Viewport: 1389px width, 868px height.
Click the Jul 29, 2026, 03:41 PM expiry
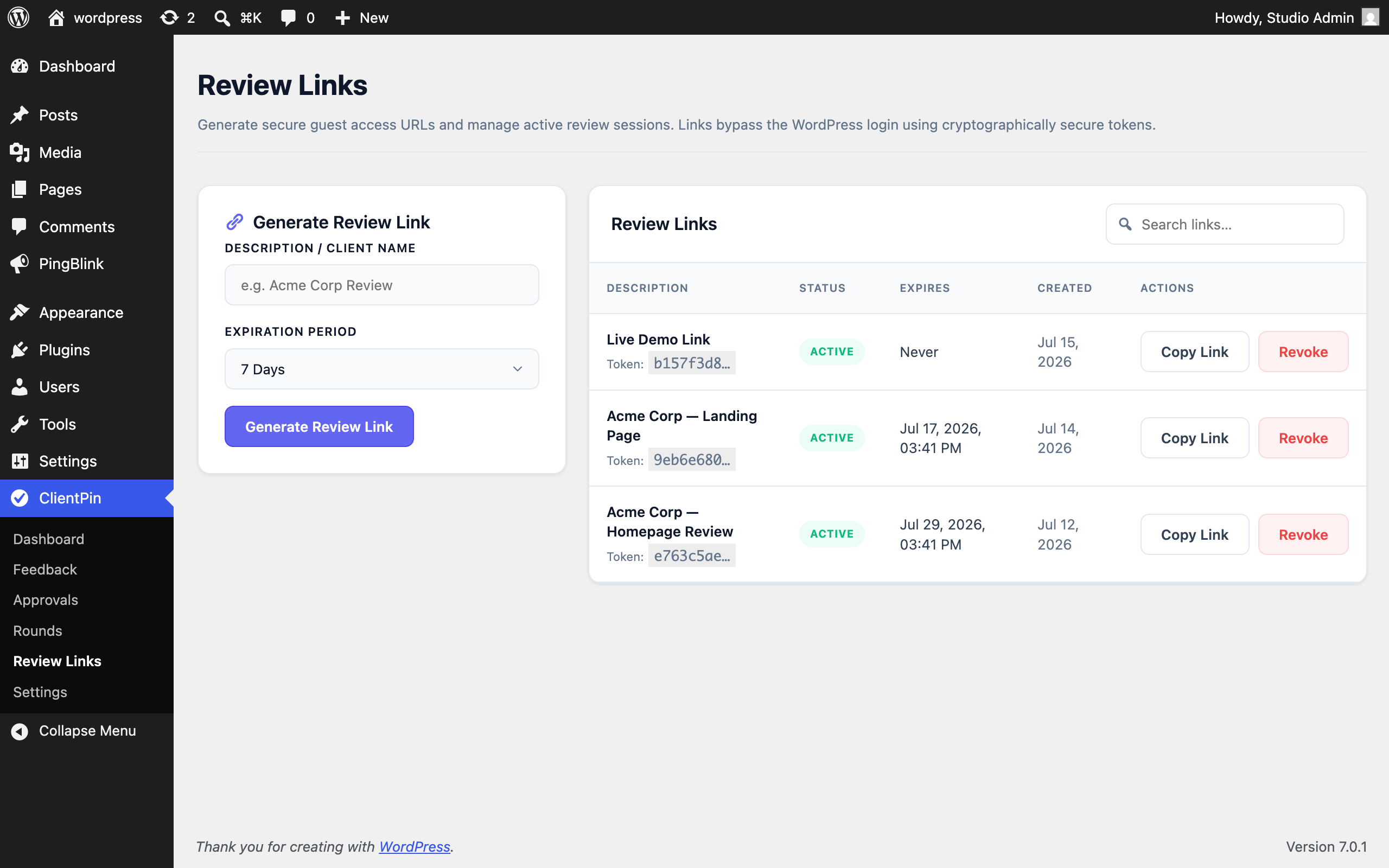pos(942,534)
